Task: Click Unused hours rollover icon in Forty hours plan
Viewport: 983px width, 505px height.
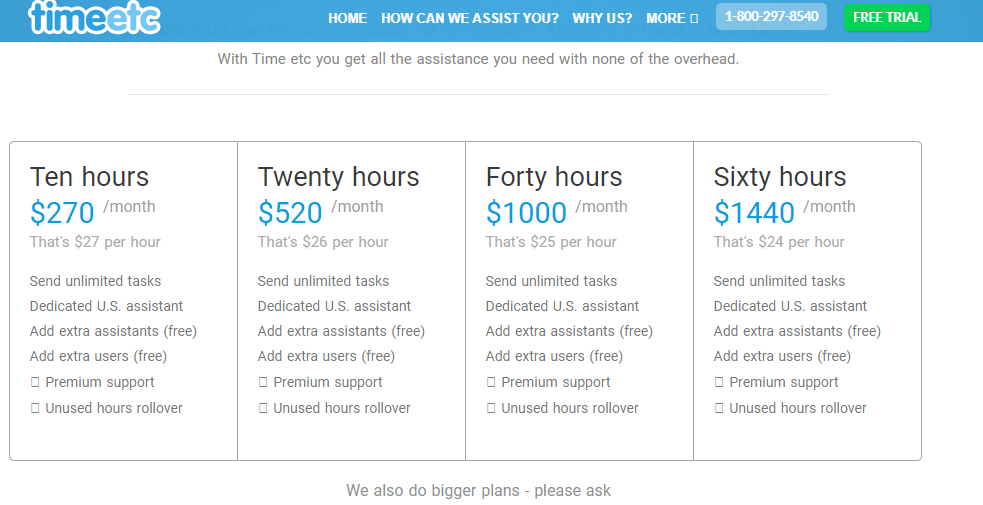Action: tap(491, 408)
